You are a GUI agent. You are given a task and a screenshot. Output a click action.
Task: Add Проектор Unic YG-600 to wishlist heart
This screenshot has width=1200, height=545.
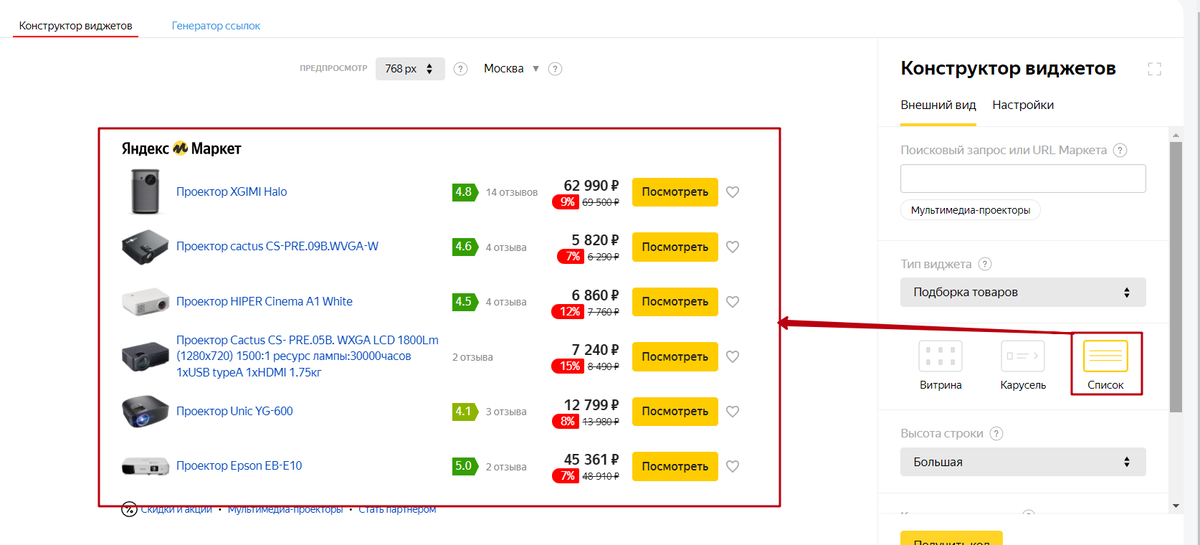[x=732, y=412]
